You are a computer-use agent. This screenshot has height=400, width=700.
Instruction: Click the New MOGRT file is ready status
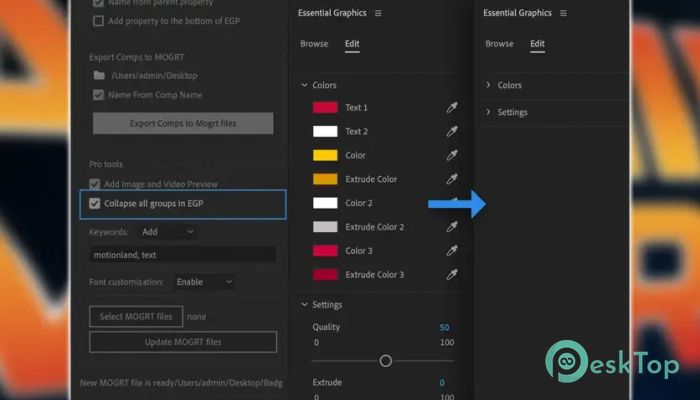pos(181,383)
